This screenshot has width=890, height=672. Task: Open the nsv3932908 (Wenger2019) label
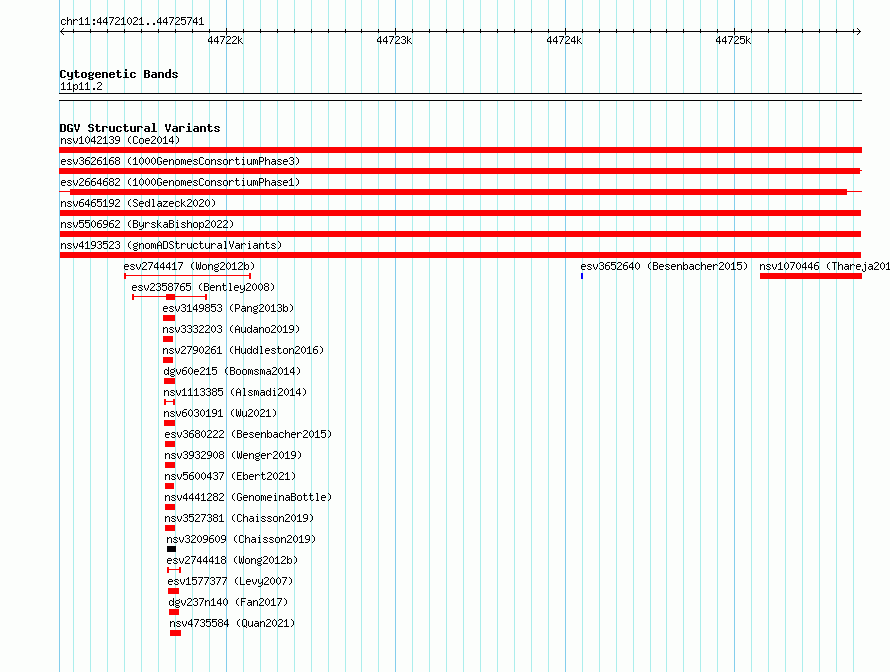(x=233, y=455)
